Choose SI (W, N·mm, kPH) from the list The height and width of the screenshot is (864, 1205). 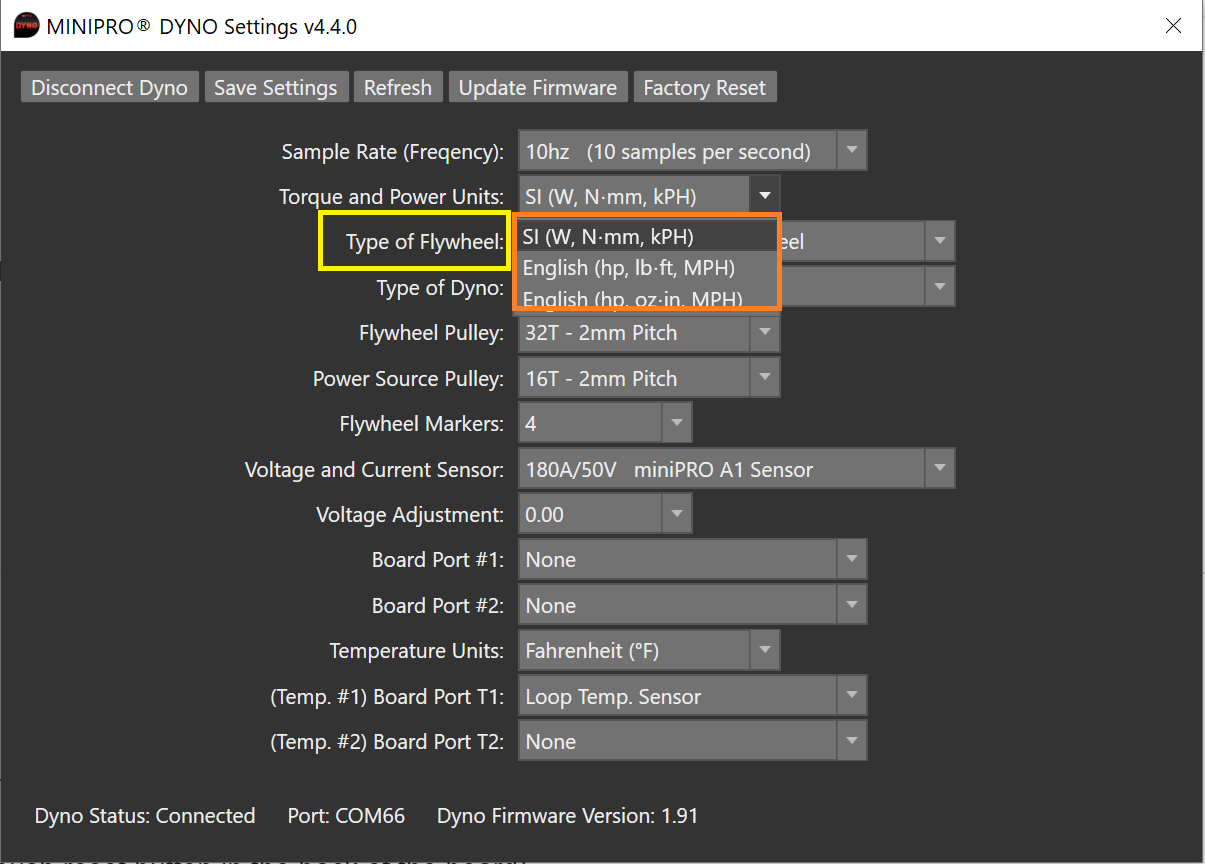pyautogui.click(x=647, y=236)
